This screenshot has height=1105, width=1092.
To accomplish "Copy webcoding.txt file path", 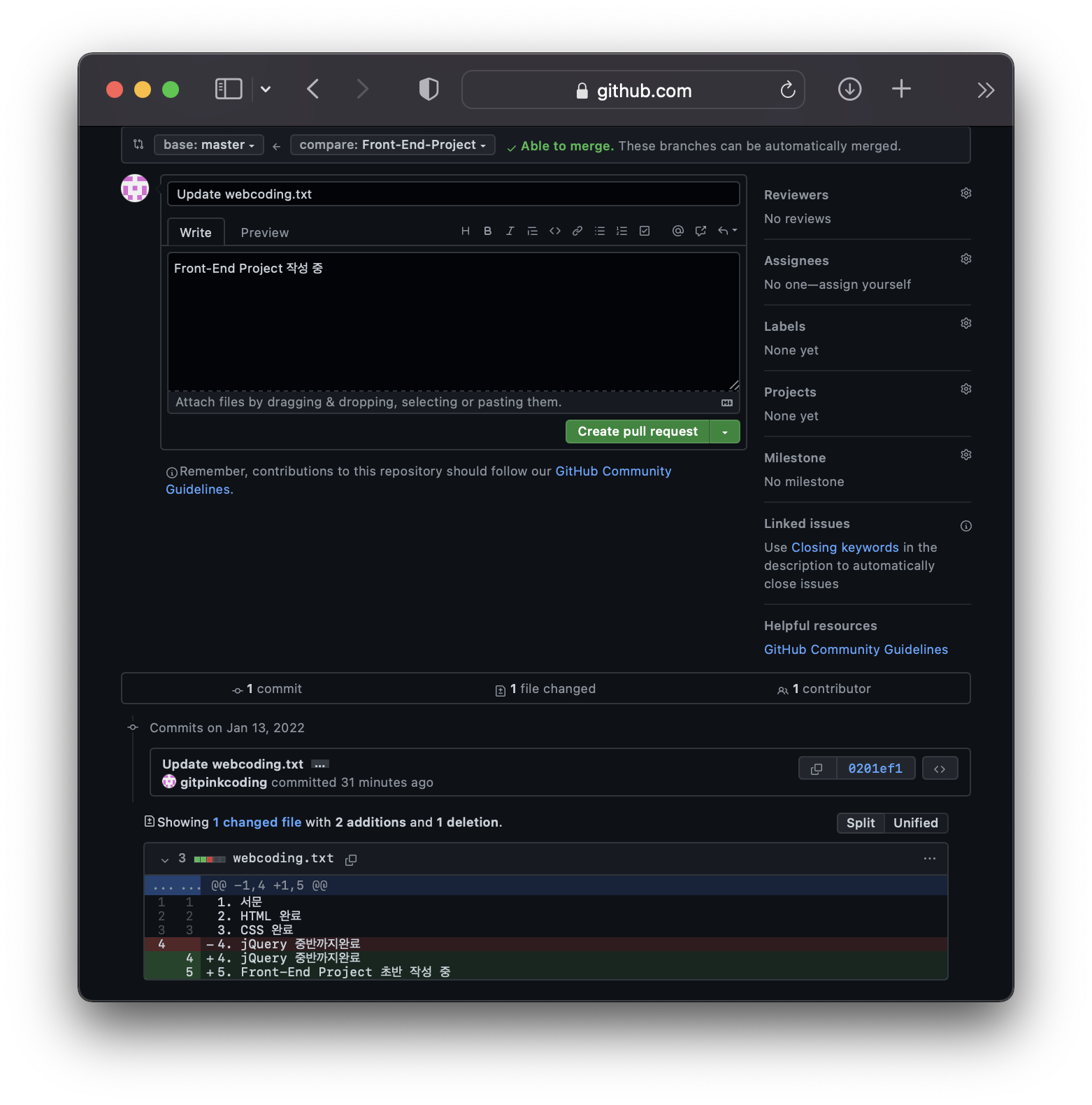I will click(x=351, y=860).
